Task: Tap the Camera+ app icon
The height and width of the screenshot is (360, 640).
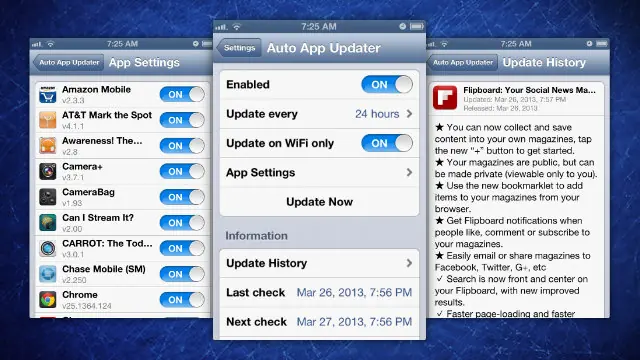Action: (48, 171)
